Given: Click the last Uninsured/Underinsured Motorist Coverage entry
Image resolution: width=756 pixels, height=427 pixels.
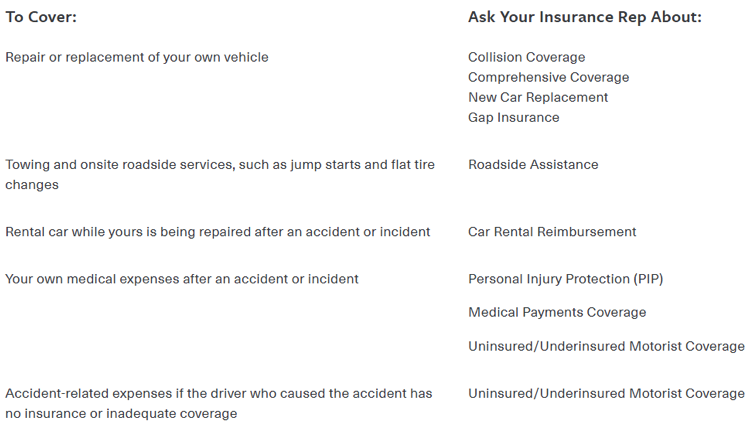Looking at the screenshot, I should click(606, 393).
